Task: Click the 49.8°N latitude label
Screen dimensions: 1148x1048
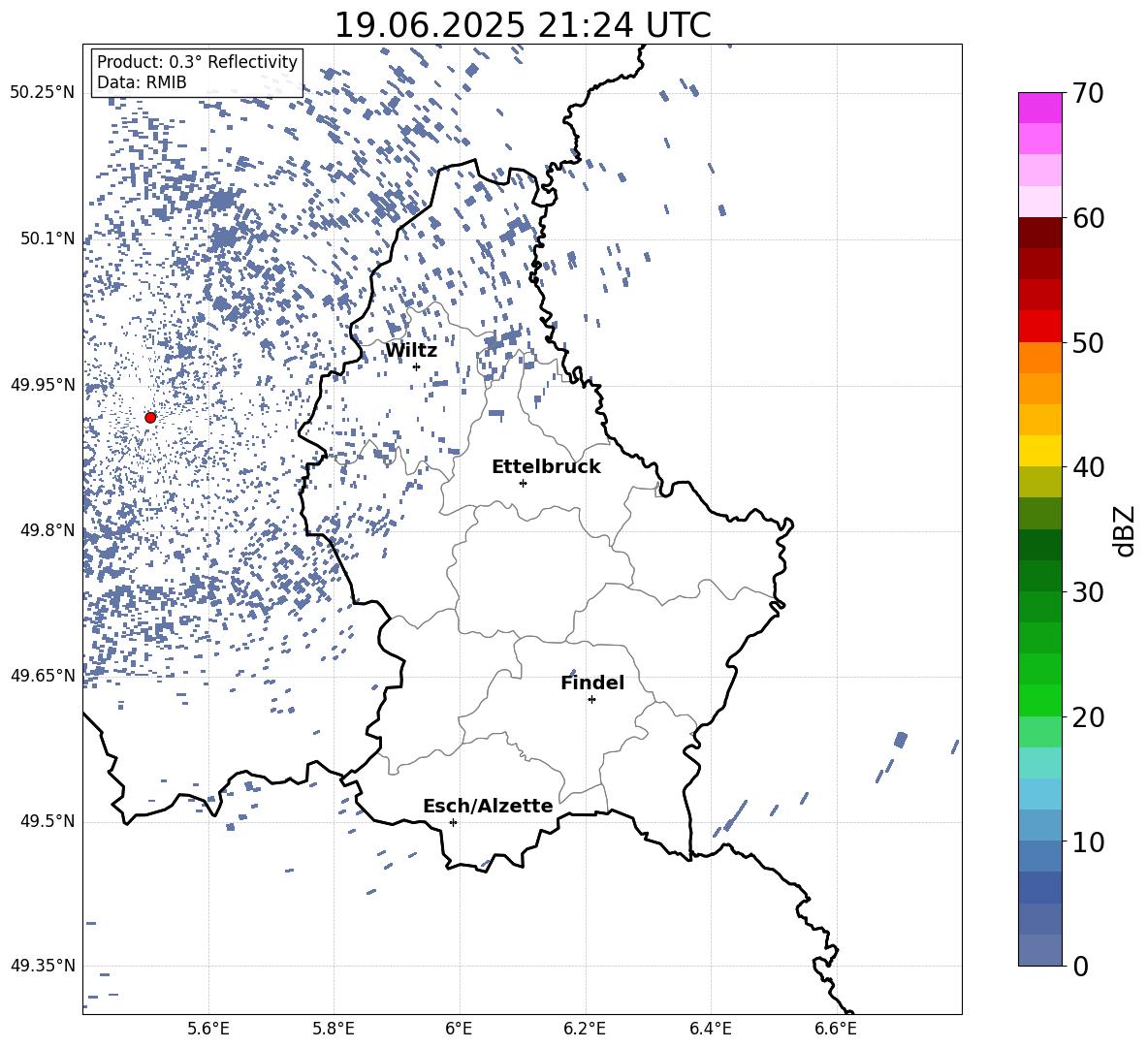Action: coord(47,530)
